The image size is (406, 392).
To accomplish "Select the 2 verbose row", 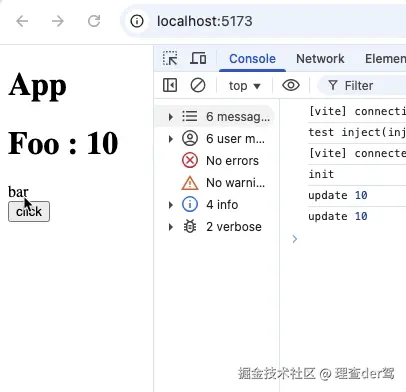I will tap(215, 227).
